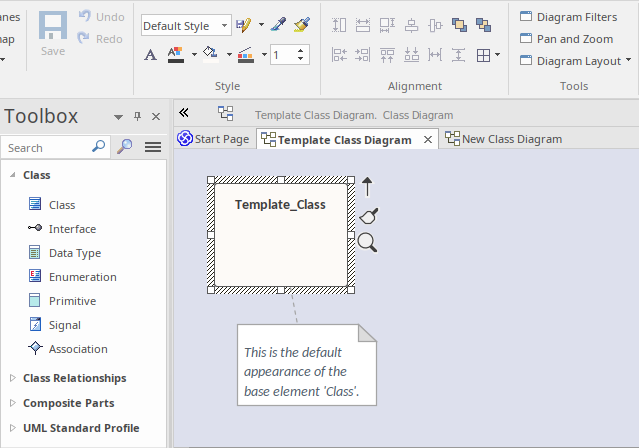
Task: Open Diagram Filters
Action: [x=569, y=17]
